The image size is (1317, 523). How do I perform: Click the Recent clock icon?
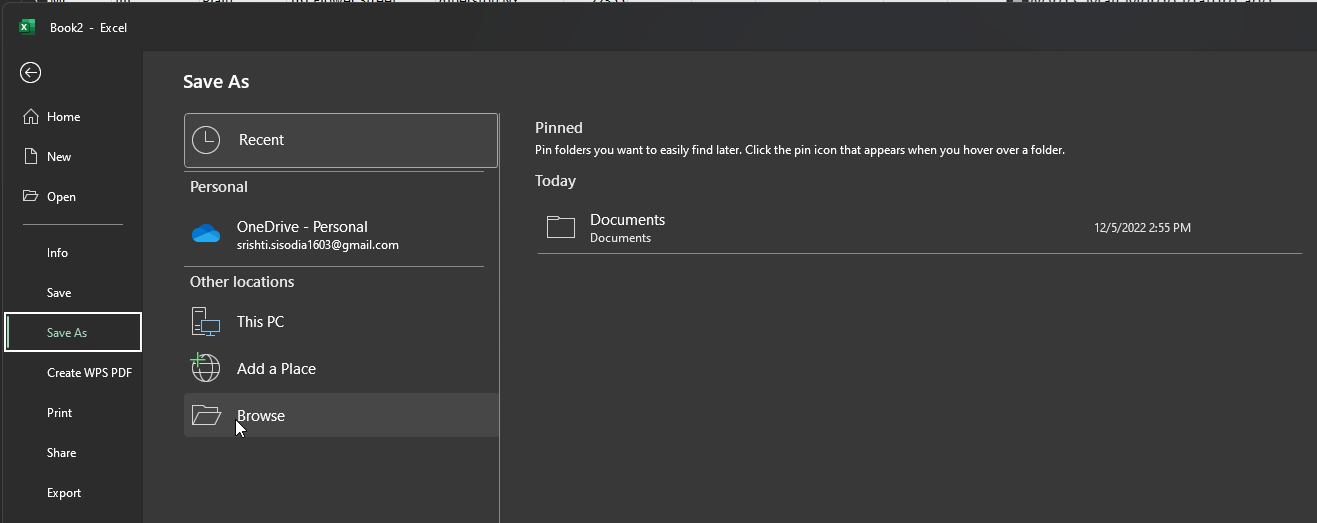click(x=206, y=140)
